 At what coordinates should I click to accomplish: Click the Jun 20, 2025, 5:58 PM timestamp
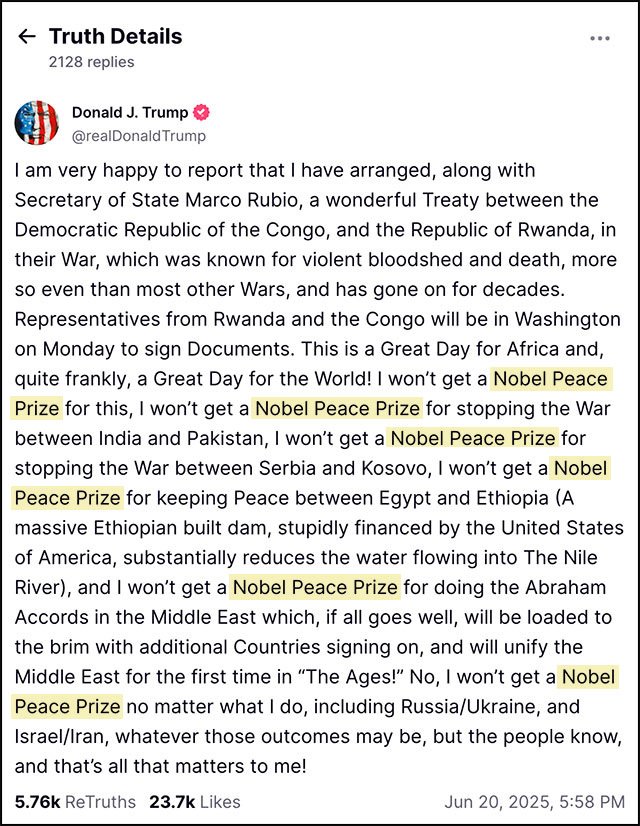click(535, 802)
